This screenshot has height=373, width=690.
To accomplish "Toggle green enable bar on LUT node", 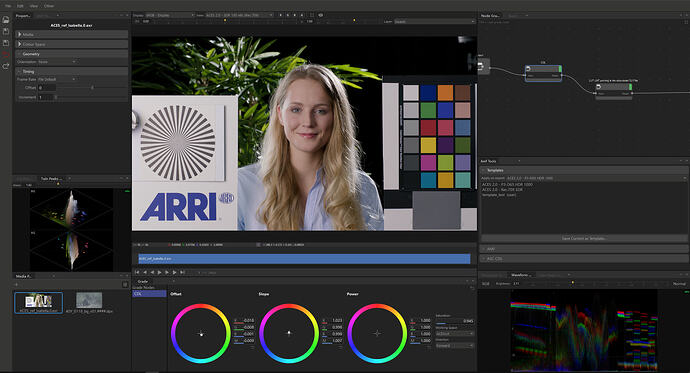I will point(631,87).
